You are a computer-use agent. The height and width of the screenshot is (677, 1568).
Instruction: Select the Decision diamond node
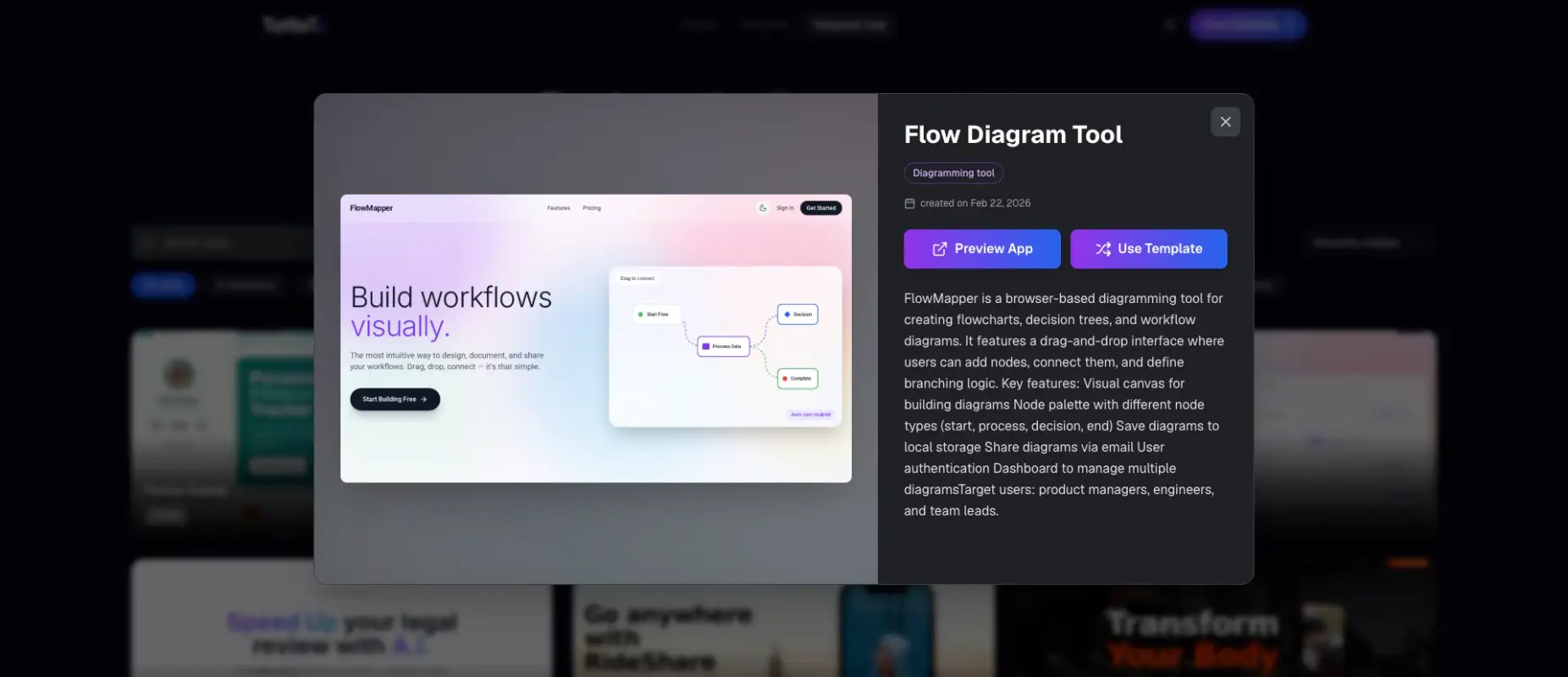tap(798, 314)
